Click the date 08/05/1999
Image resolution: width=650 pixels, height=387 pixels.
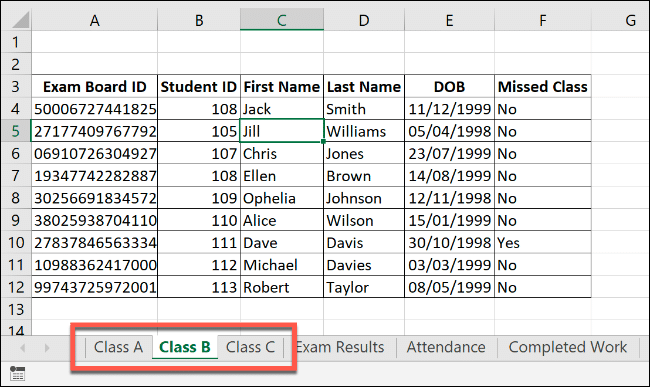coord(449,287)
